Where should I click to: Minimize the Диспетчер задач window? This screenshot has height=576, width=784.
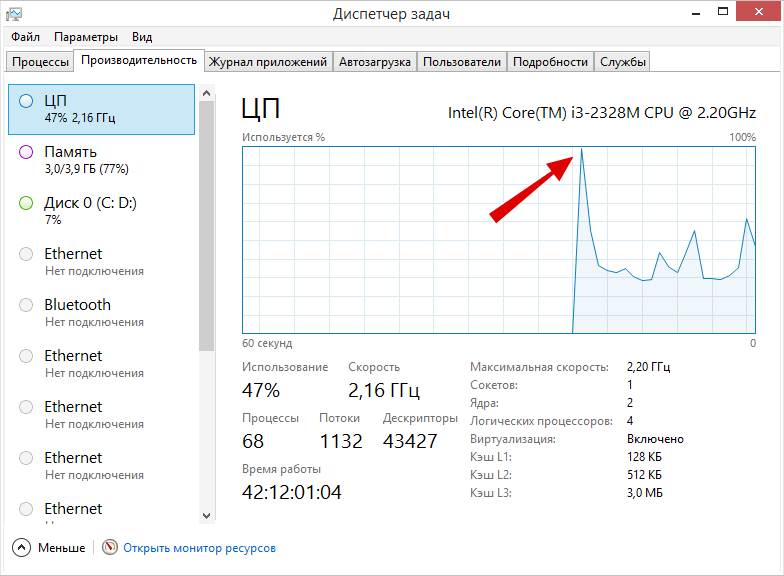[696, 12]
